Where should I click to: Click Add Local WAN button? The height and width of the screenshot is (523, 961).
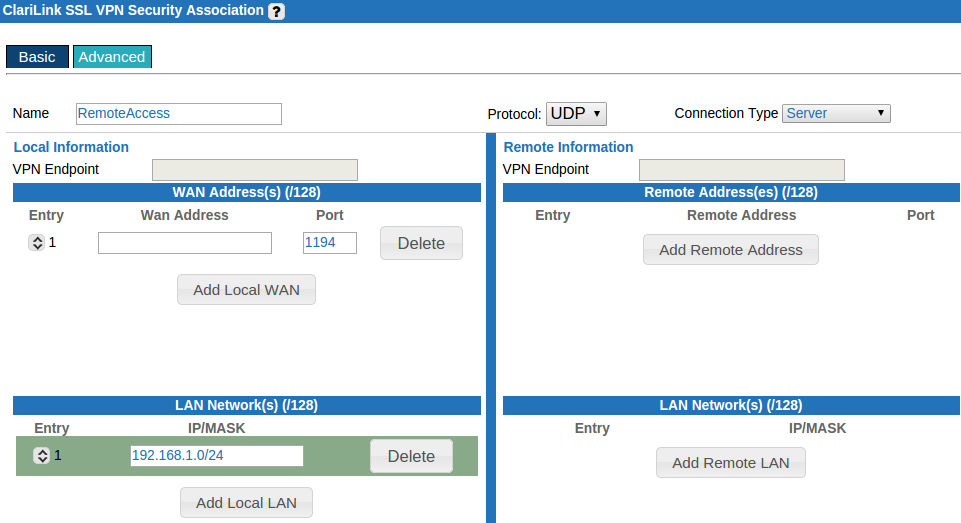click(x=246, y=289)
